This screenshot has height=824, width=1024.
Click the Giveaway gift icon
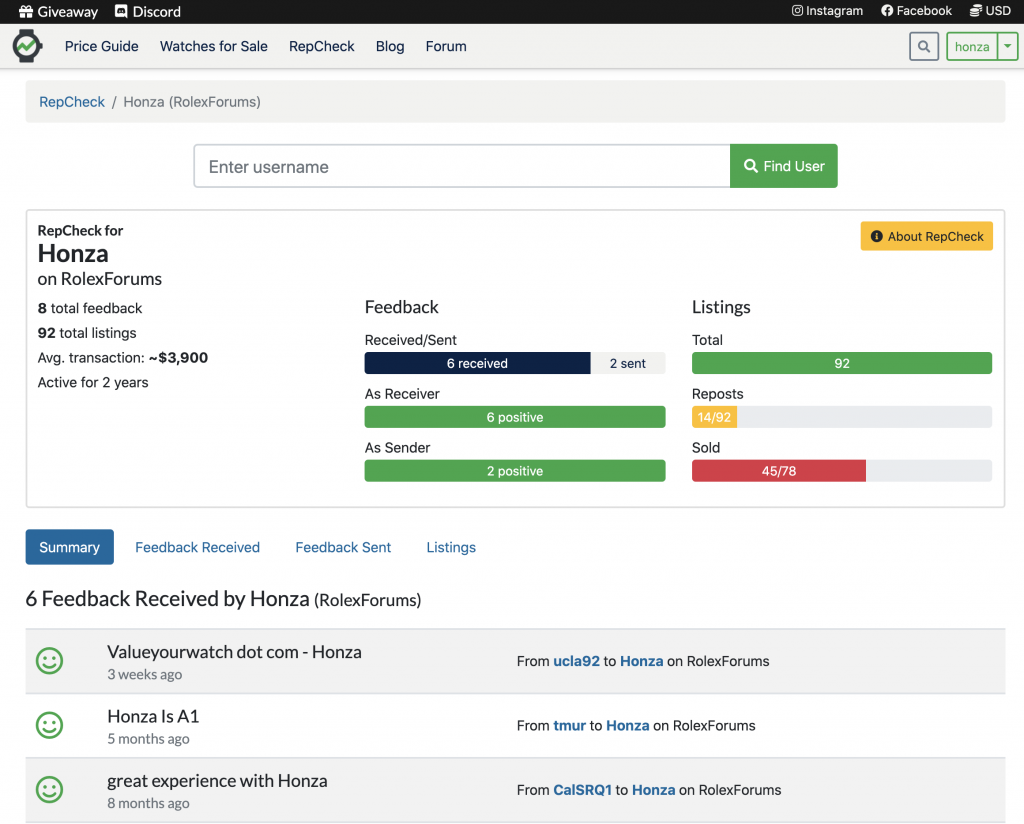(26, 11)
